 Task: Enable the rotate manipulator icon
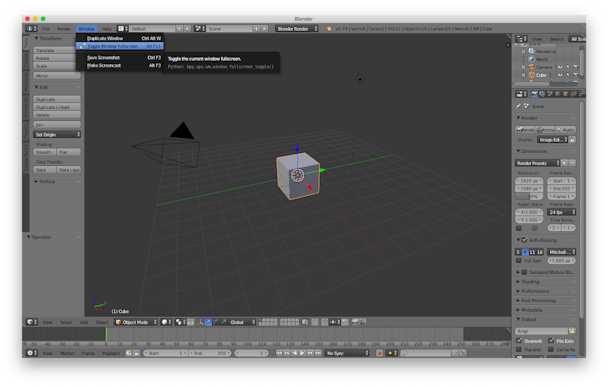click(x=216, y=322)
